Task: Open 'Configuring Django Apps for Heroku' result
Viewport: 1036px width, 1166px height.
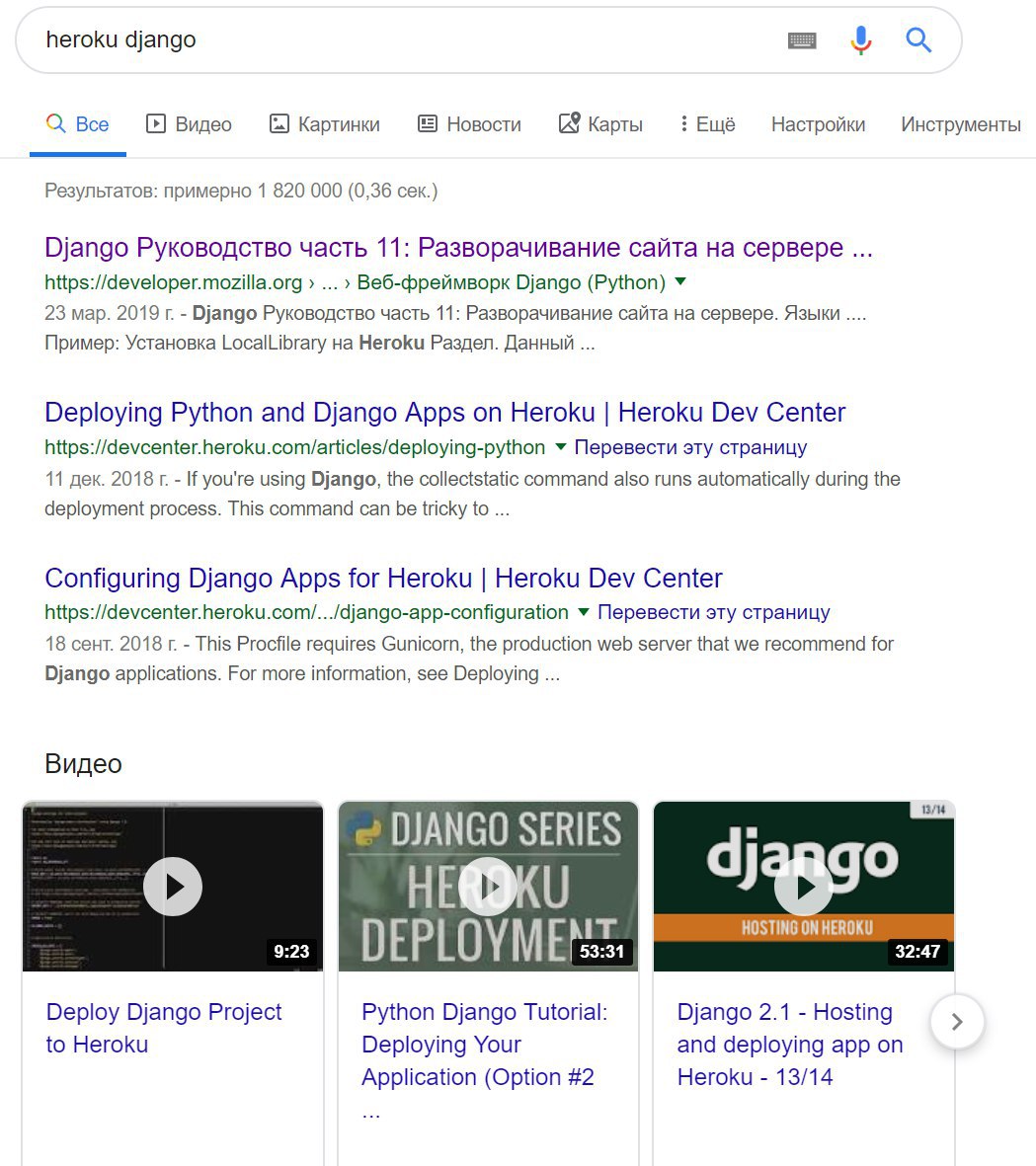Action: [383, 579]
